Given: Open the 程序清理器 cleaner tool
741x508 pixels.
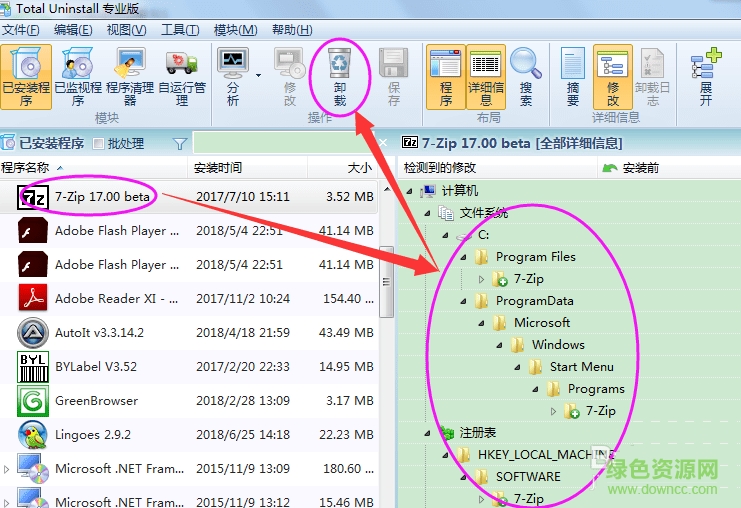Looking at the screenshot, I should (129, 76).
